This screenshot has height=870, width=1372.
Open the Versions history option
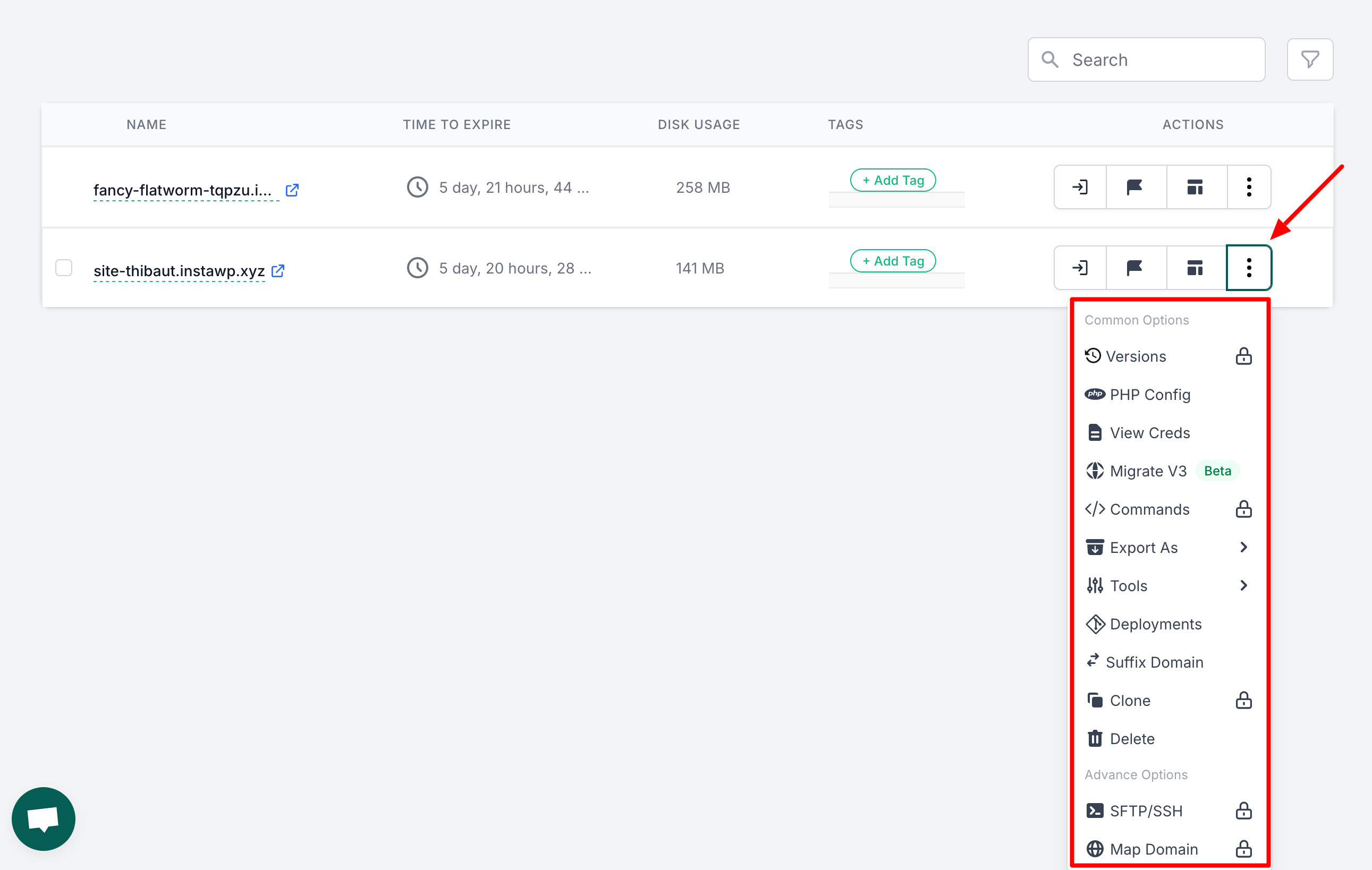pos(1137,356)
